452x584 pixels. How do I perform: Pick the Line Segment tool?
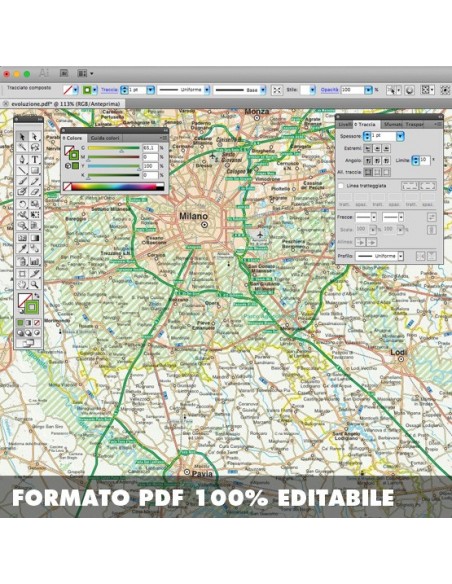[22, 170]
